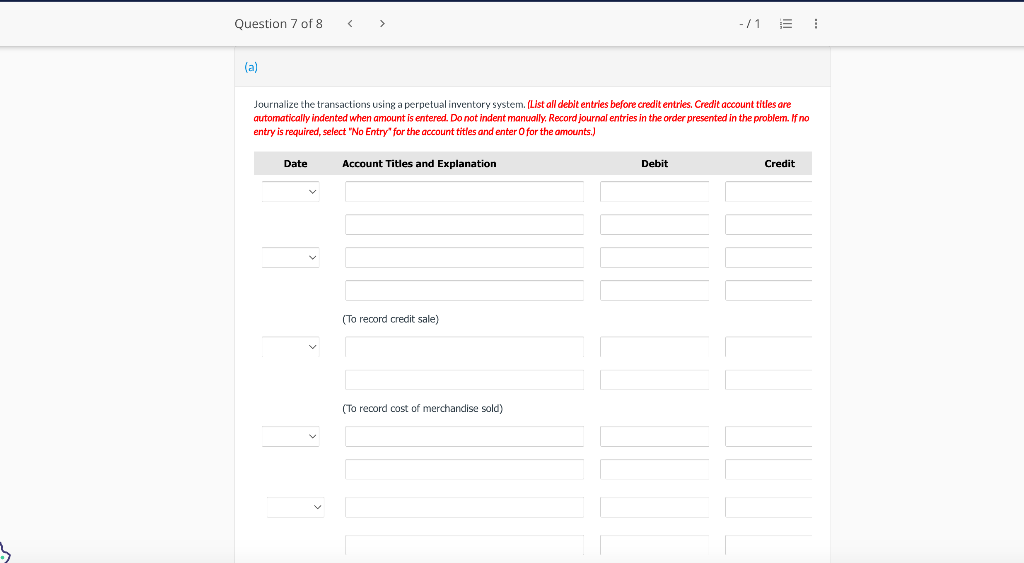Click account title field directly above 'To record cost of merchandise sold'
The height and width of the screenshot is (563, 1024).
(464, 379)
